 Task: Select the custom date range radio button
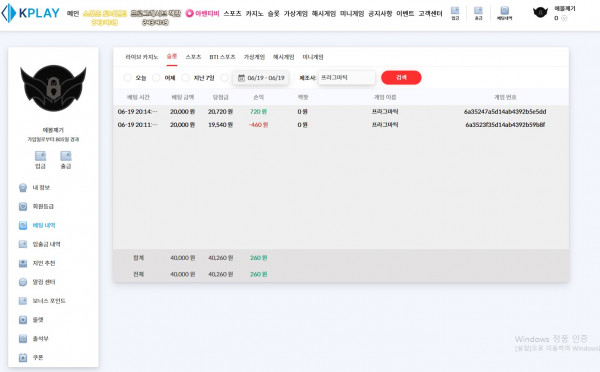pos(225,78)
